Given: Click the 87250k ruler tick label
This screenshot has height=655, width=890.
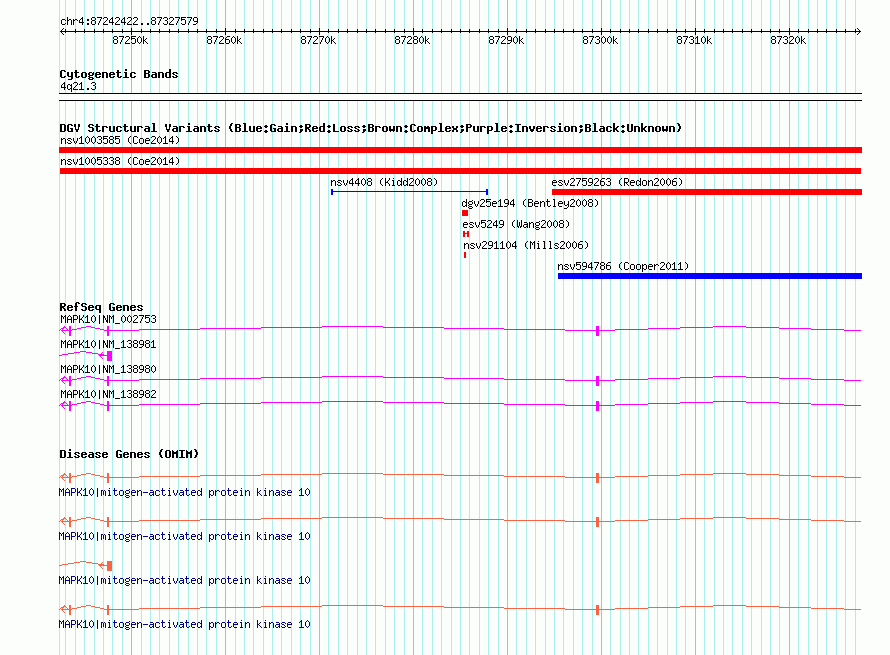Looking at the screenshot, I should click(130, 40).
